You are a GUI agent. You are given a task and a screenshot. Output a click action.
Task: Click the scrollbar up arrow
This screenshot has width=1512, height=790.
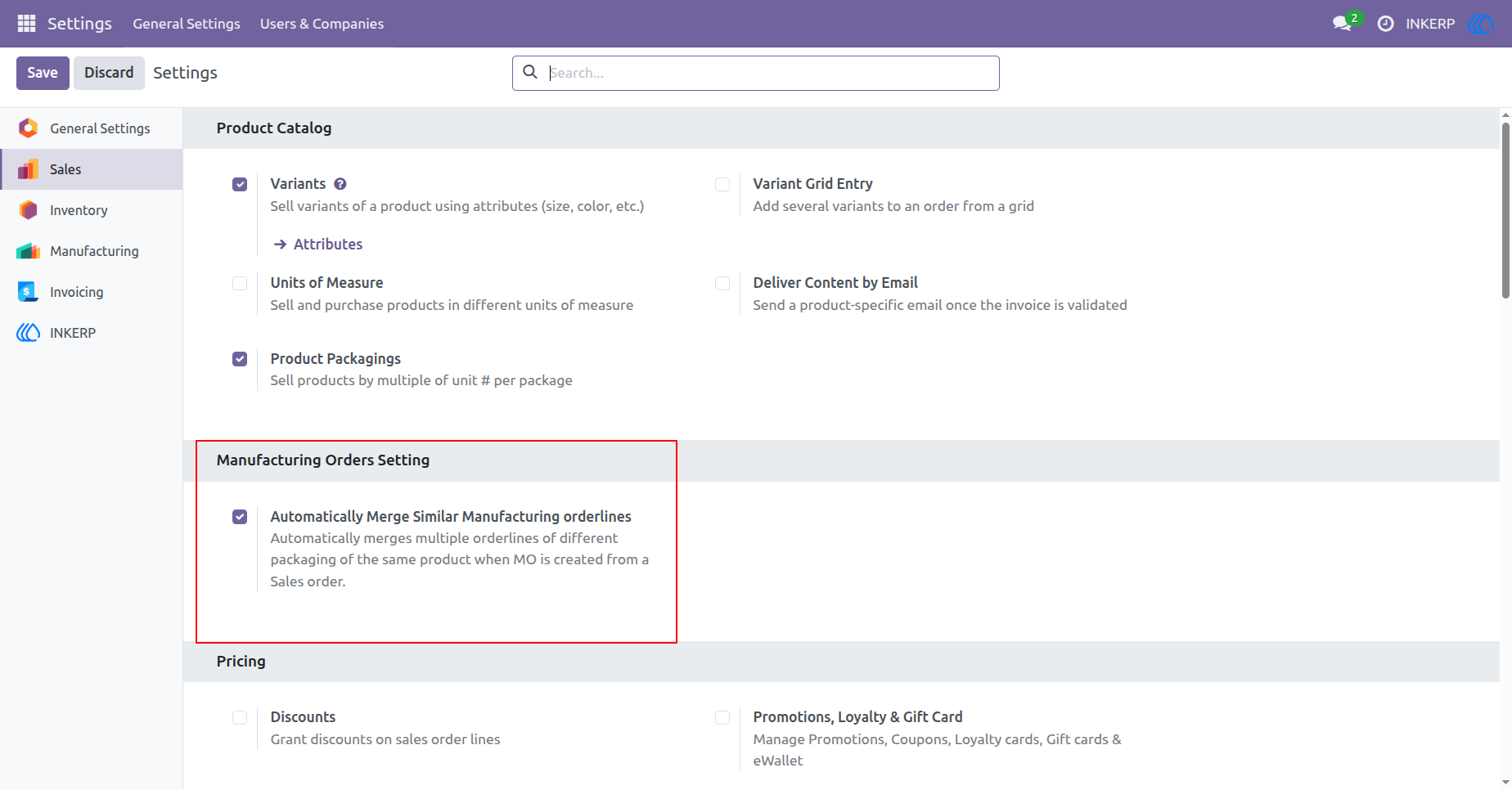(x=1505, y=115)
